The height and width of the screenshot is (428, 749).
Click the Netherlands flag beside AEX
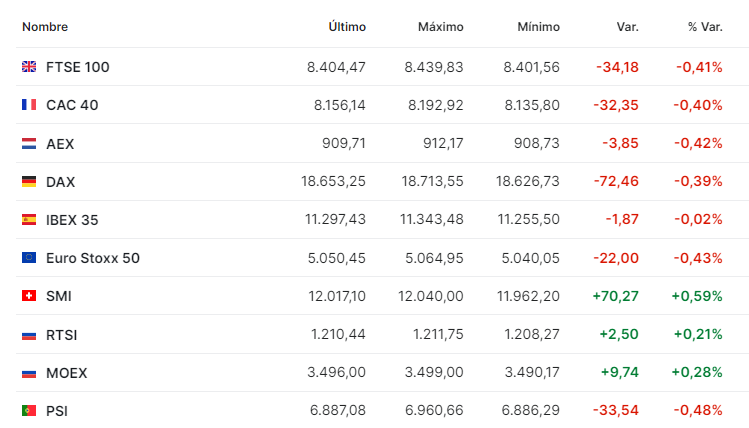click(x=29, y=144)
